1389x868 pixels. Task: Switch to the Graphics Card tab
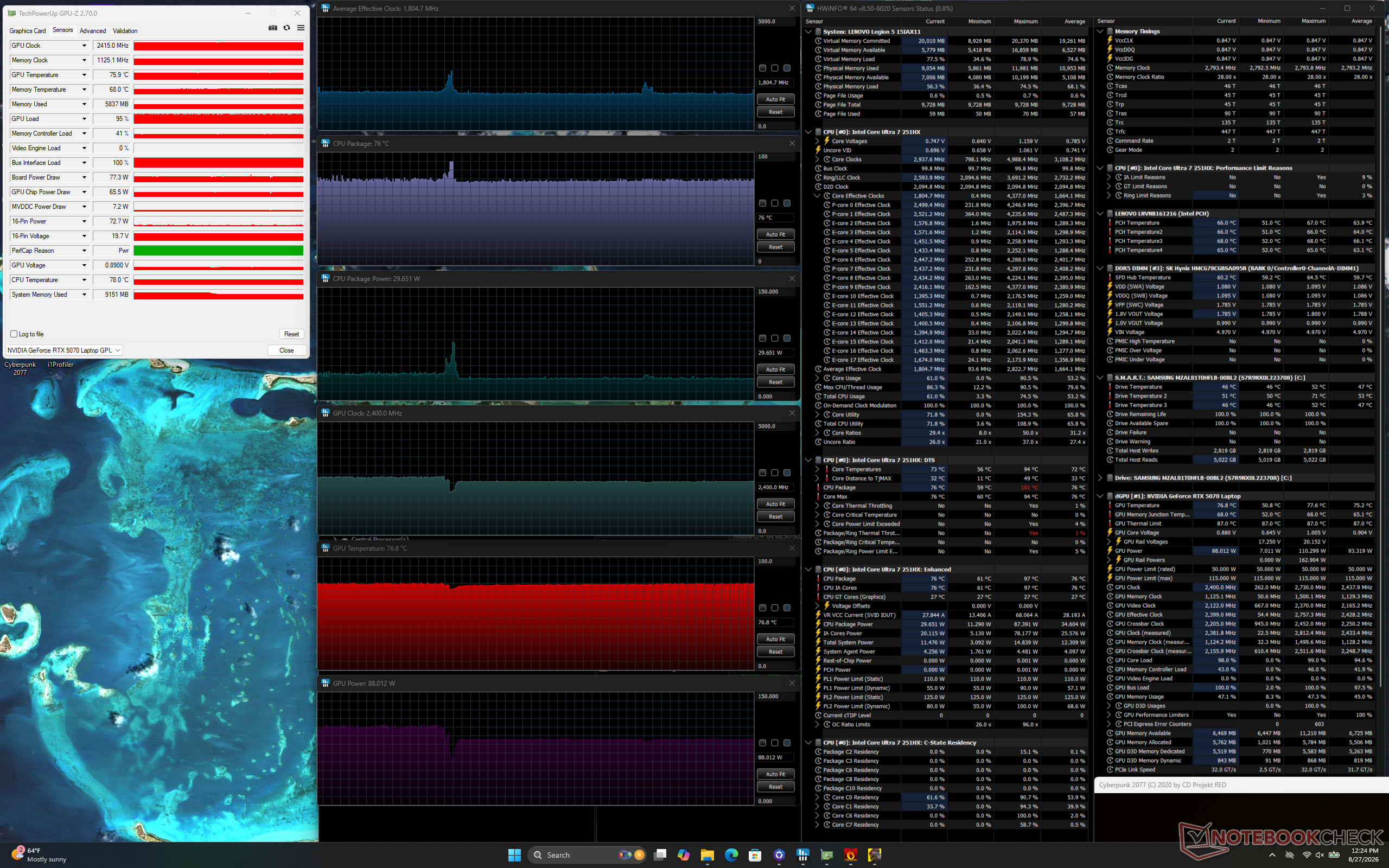[28, 31]
